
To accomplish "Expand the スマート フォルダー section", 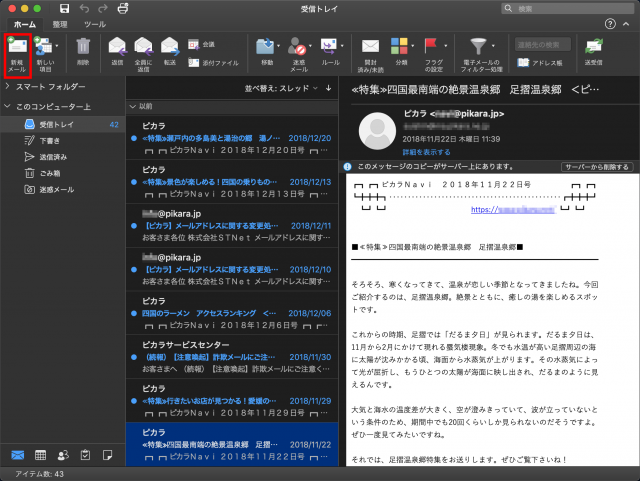I will [8, 88].
